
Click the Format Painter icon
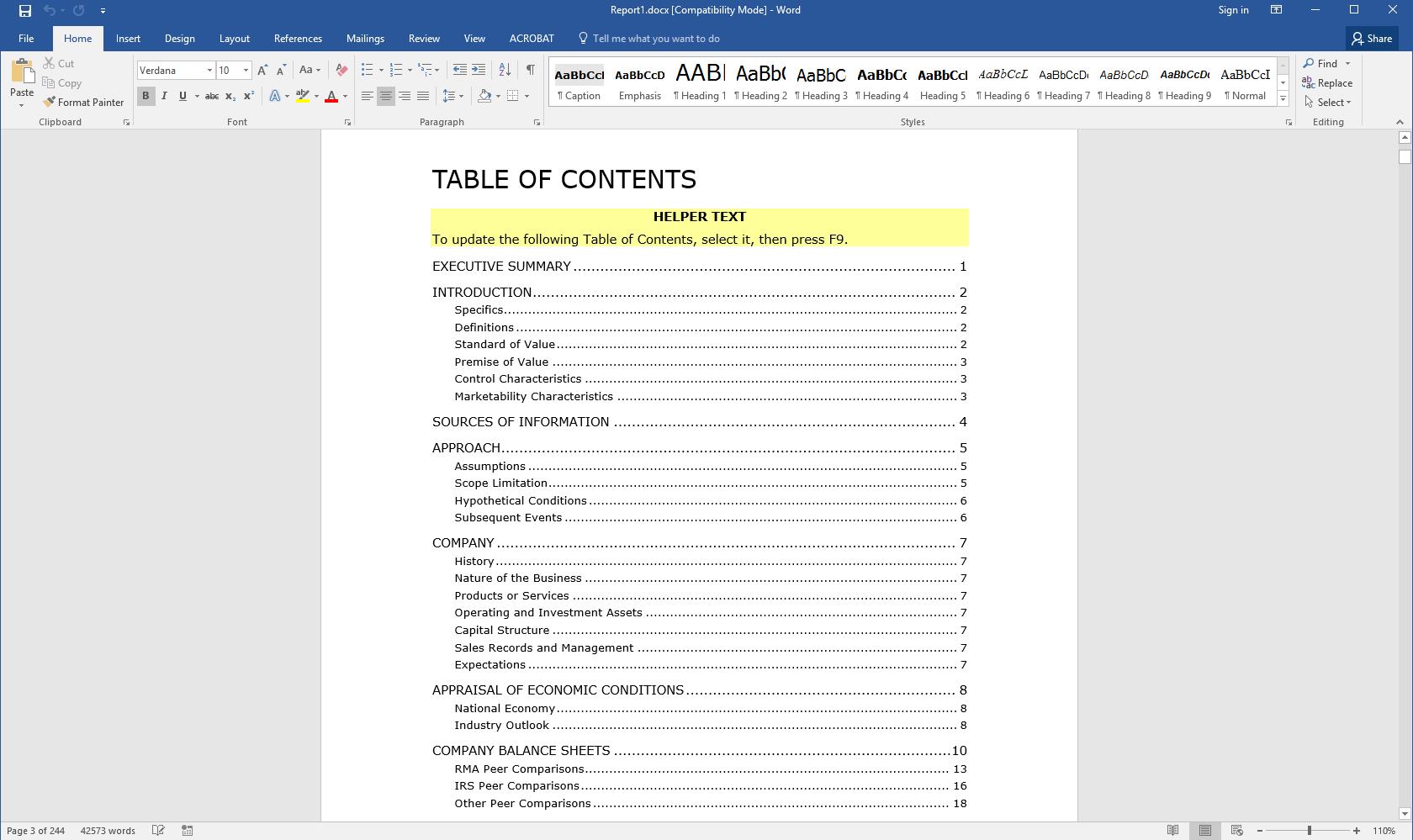coord(50,102)
